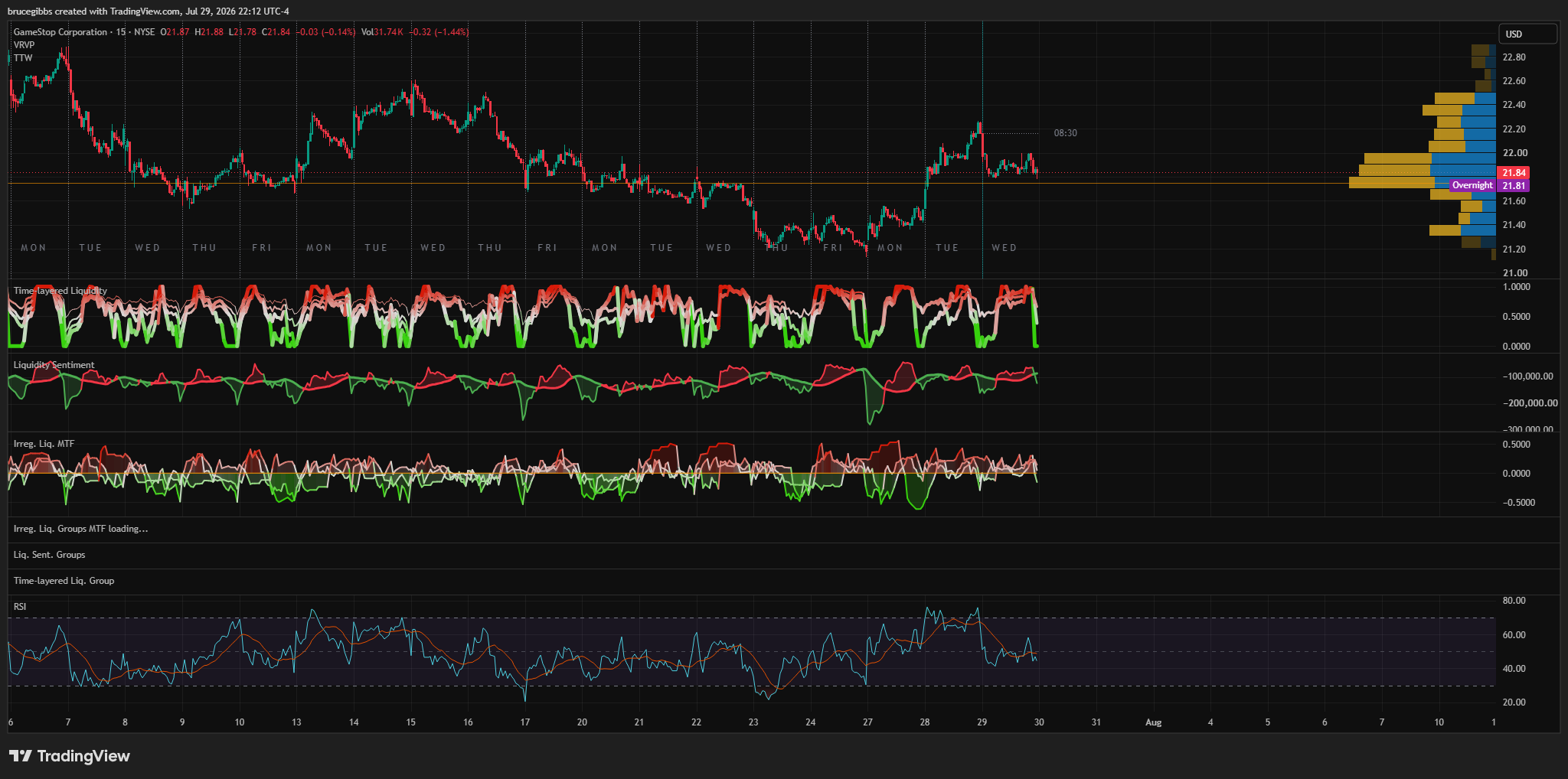Click date 22 on the time axis
This screenshot has width=1568, height=779.
click(x=696, y=722)
